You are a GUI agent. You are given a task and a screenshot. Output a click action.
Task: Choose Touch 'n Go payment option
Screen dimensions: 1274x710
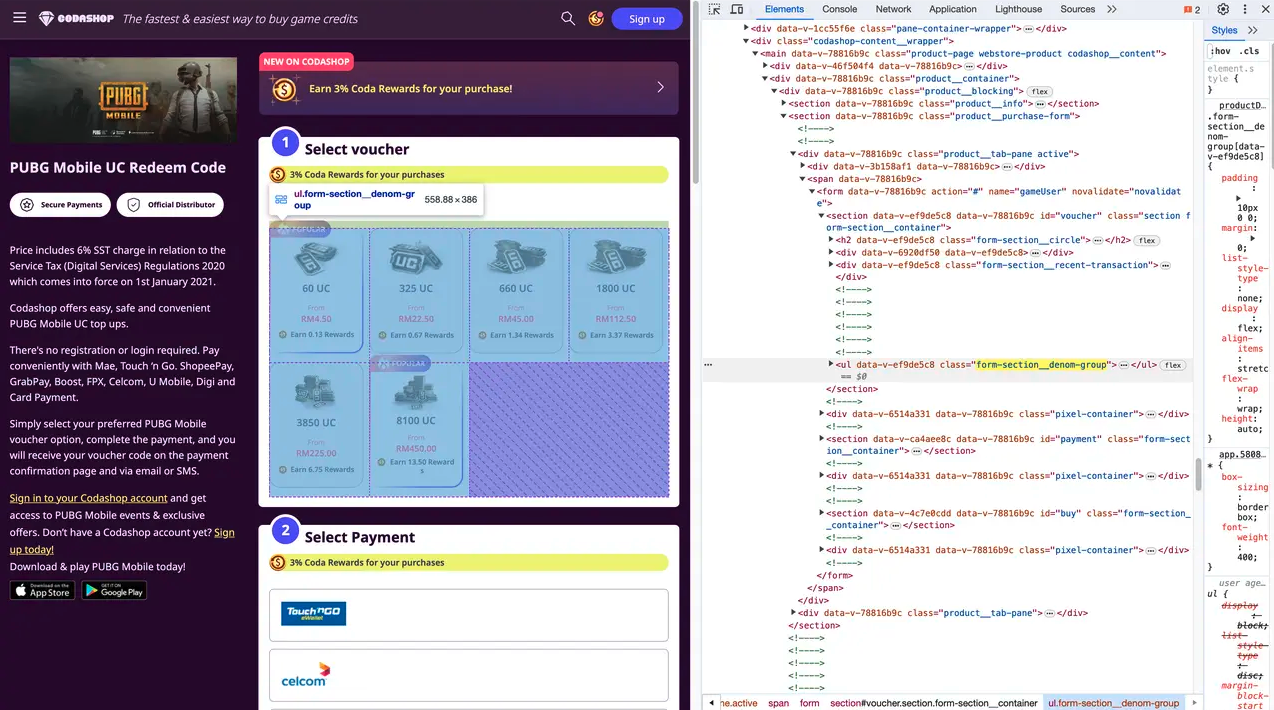[468, 615]
